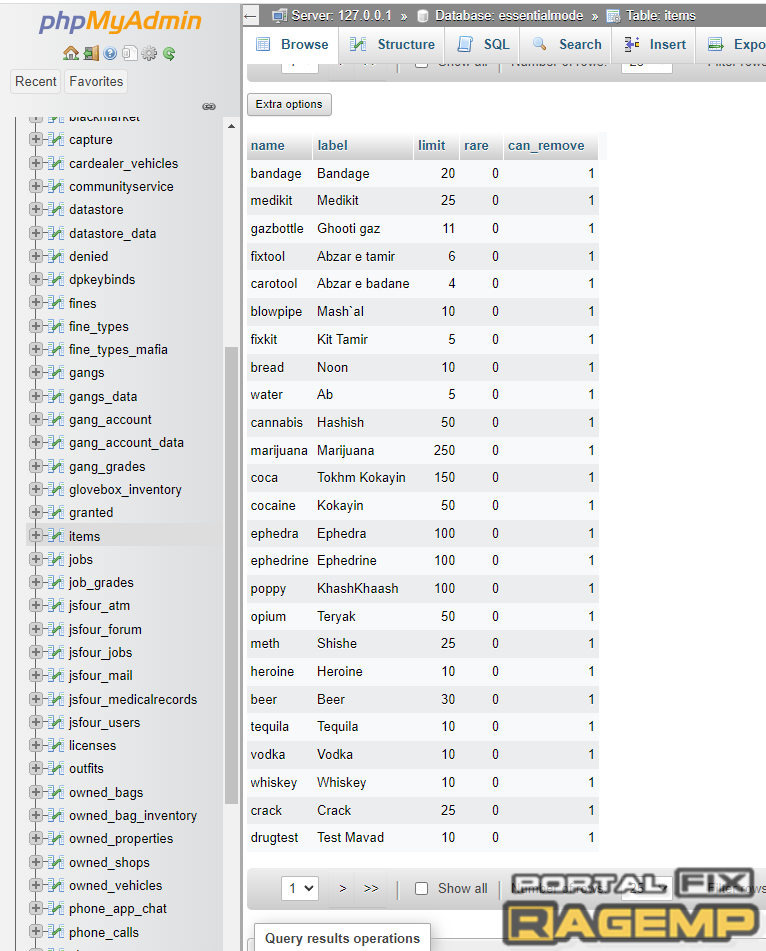Screen dimensions: 766x951
Task: Tick the bottom Show all checkbox
Action: click(x=422, y=889)
